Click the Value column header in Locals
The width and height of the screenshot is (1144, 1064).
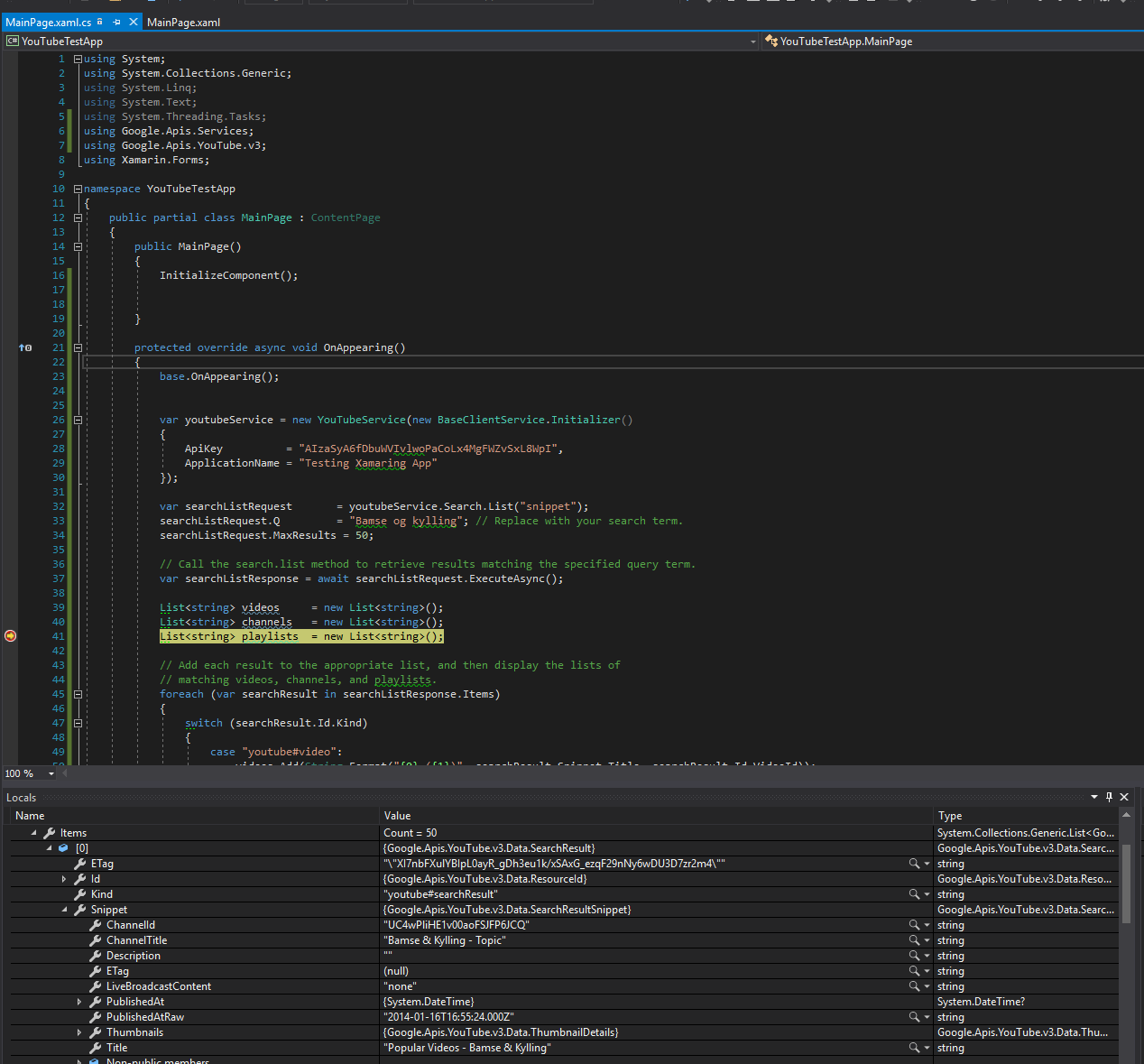pos(398,816)
